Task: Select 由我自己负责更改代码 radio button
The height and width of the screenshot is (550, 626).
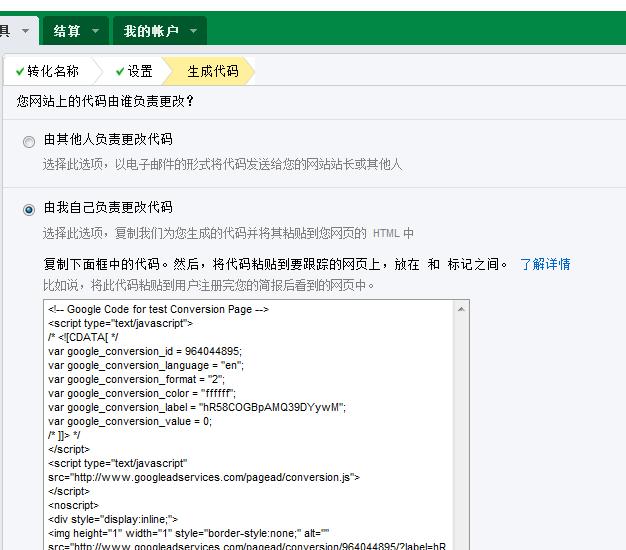Action: (x=29, y=210)
